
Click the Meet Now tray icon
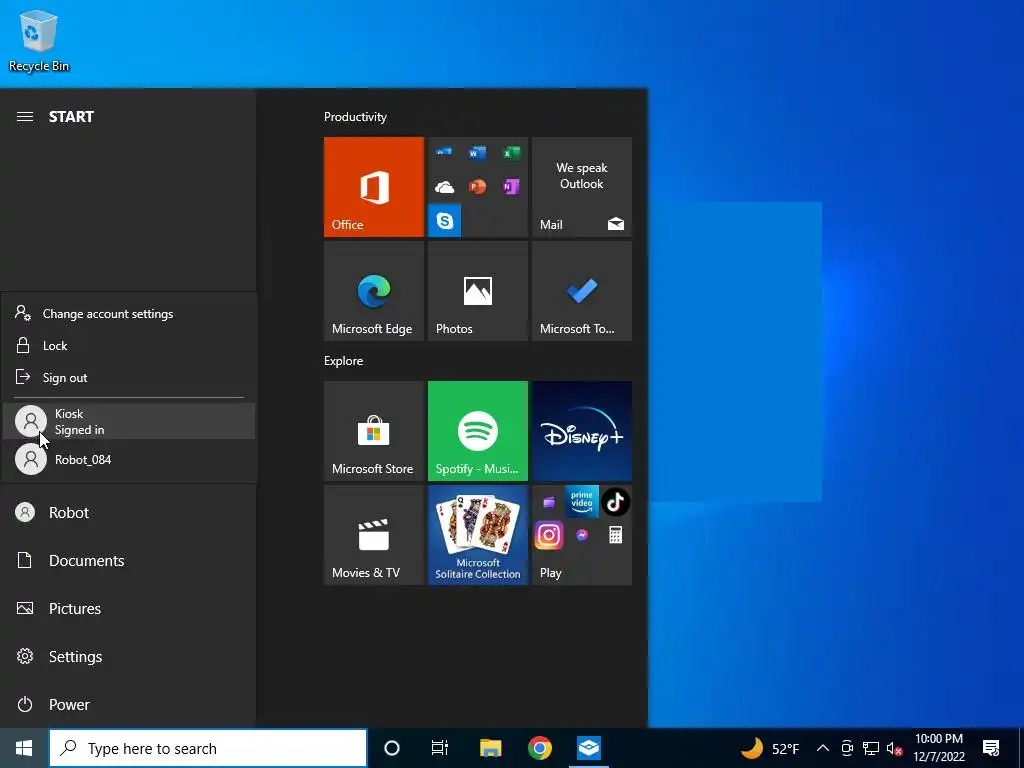tap(847, 748)
